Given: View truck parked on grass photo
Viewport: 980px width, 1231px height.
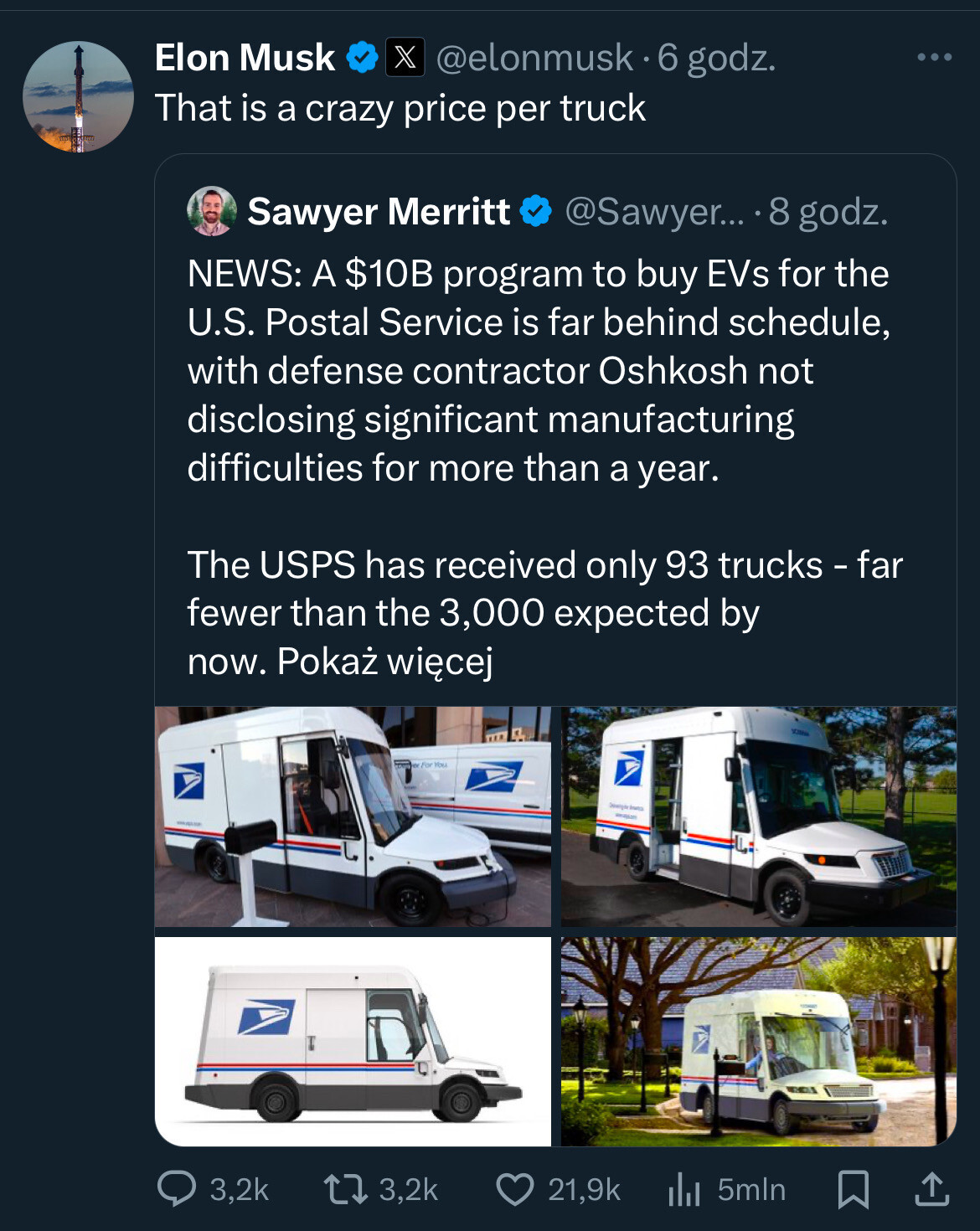Looking at the screenshot, I should click(x=759, y=816).
